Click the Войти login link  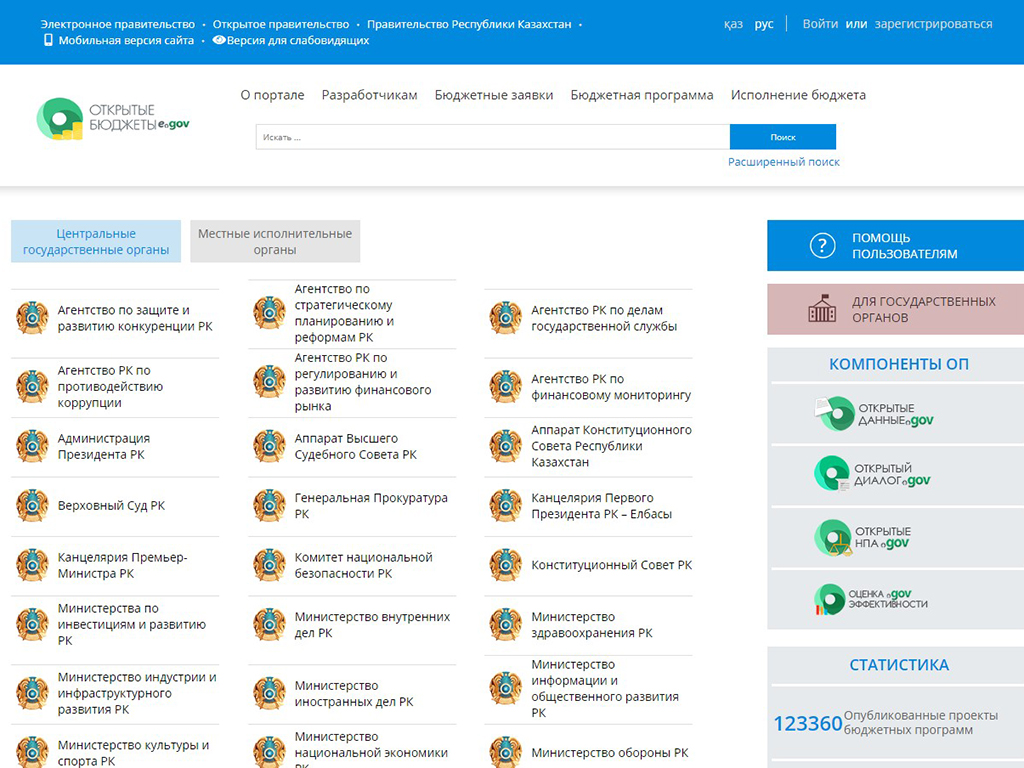coord(820,24)
